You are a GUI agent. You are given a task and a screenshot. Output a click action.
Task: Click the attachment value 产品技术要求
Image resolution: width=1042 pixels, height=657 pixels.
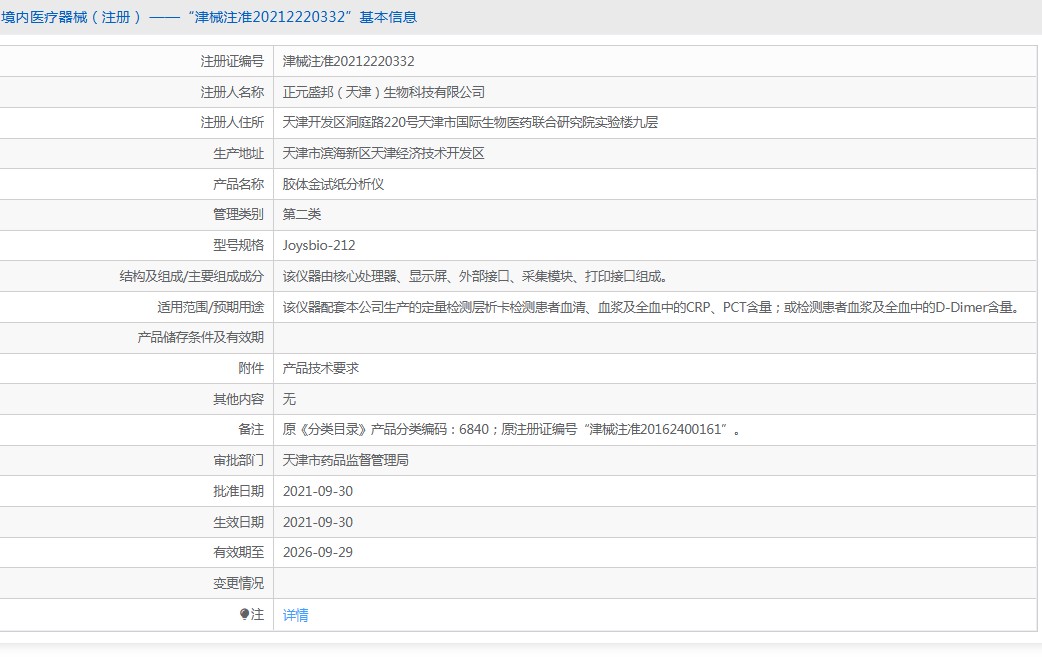pos(320,368)
